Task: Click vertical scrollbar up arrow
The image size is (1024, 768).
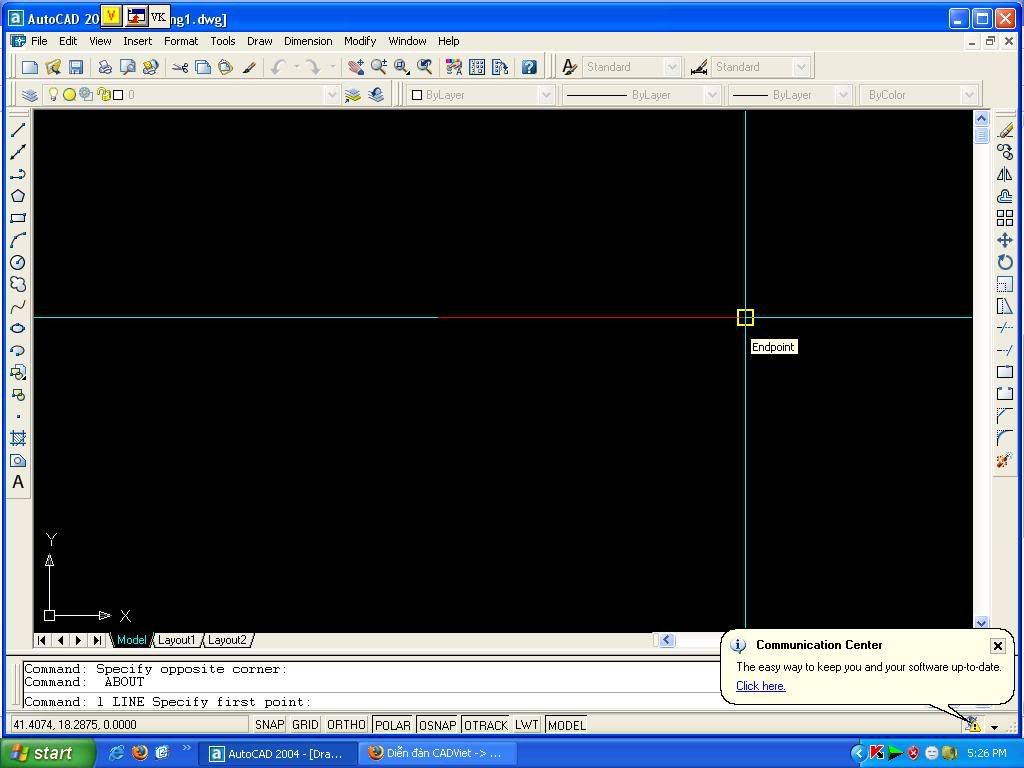Action: coord(981,118)
